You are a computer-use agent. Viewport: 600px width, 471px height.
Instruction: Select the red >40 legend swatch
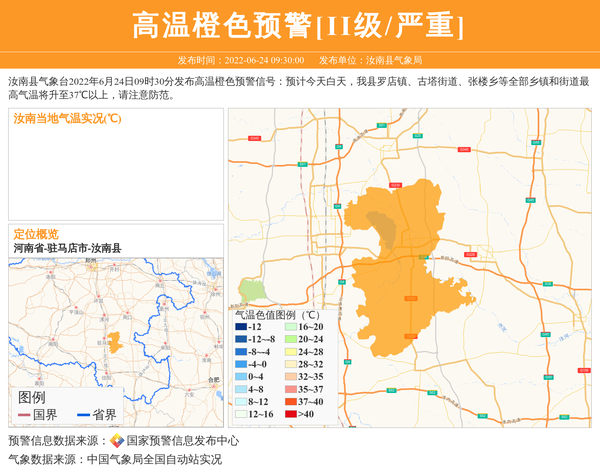tap(291, 414)
